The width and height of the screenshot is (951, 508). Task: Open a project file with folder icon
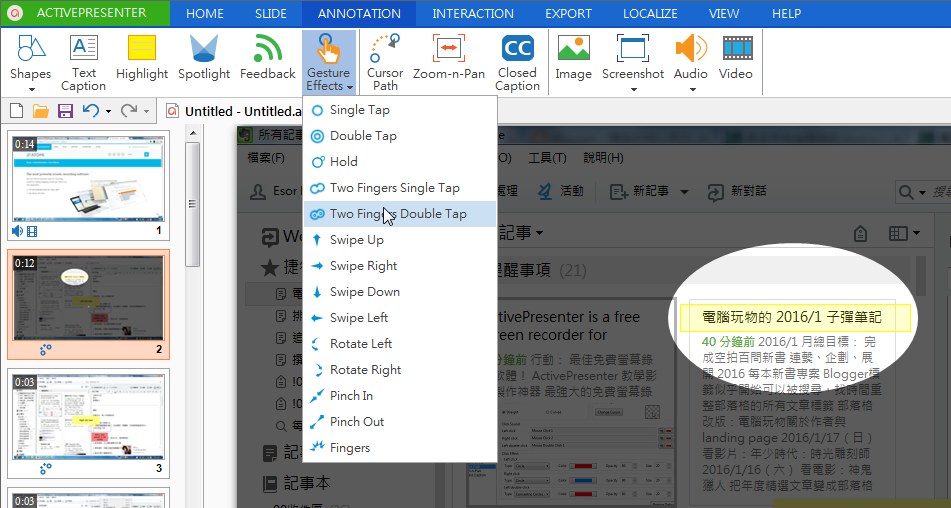coord(41,111)
